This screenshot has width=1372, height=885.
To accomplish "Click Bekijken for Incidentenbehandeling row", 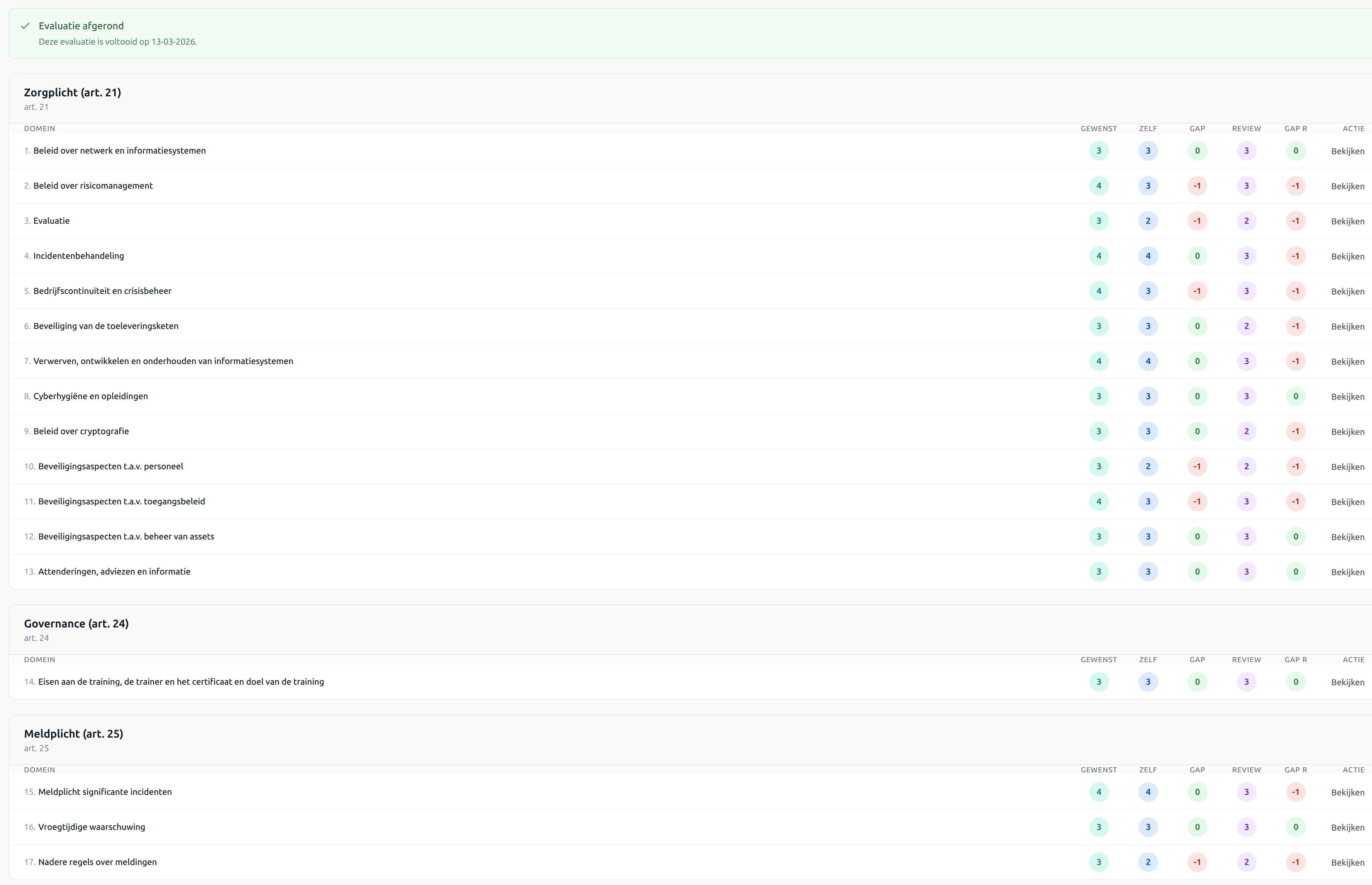I will [1347, 256].
